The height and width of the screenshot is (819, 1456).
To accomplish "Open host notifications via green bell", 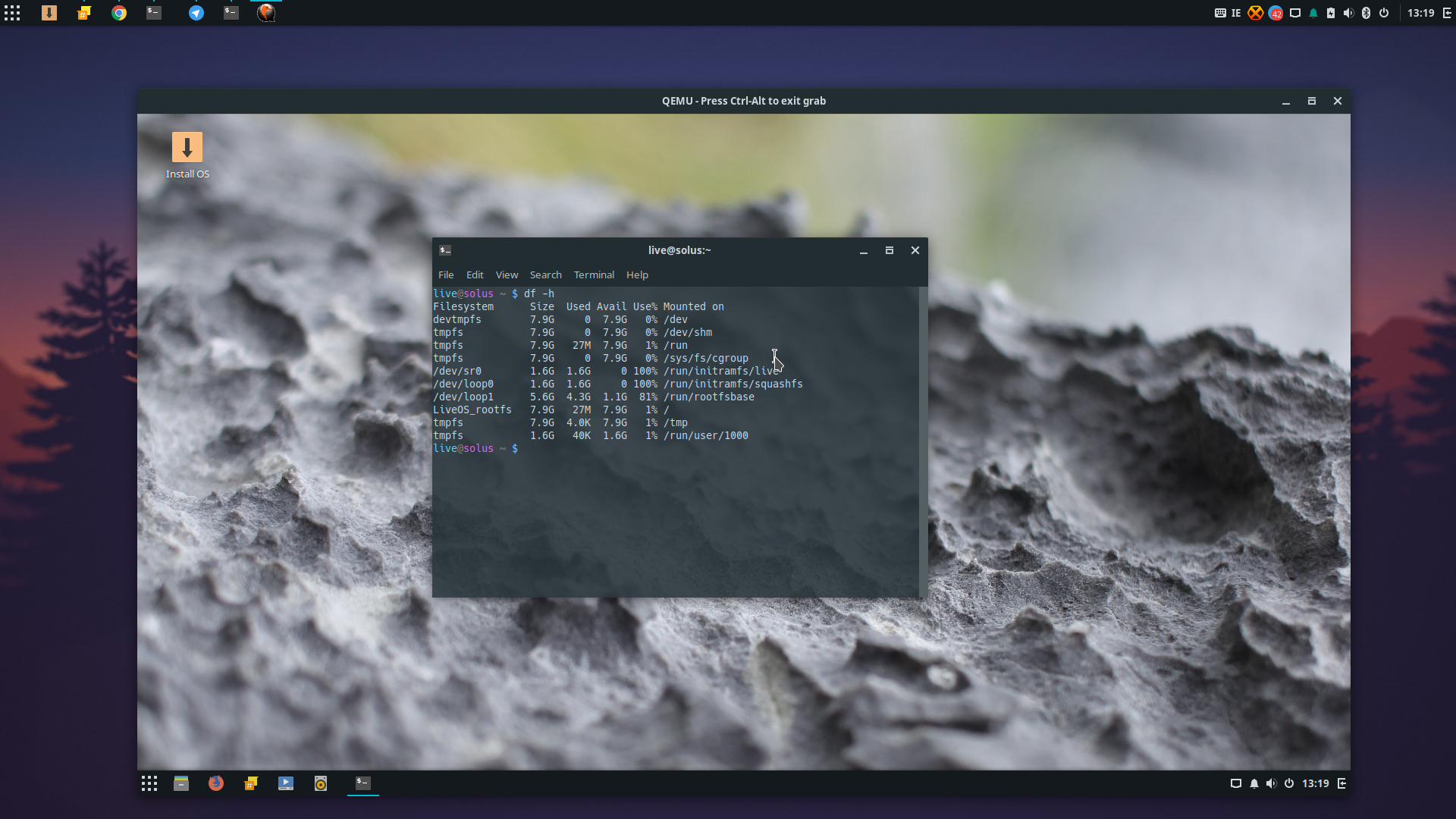I will (x=1313, y=13).
